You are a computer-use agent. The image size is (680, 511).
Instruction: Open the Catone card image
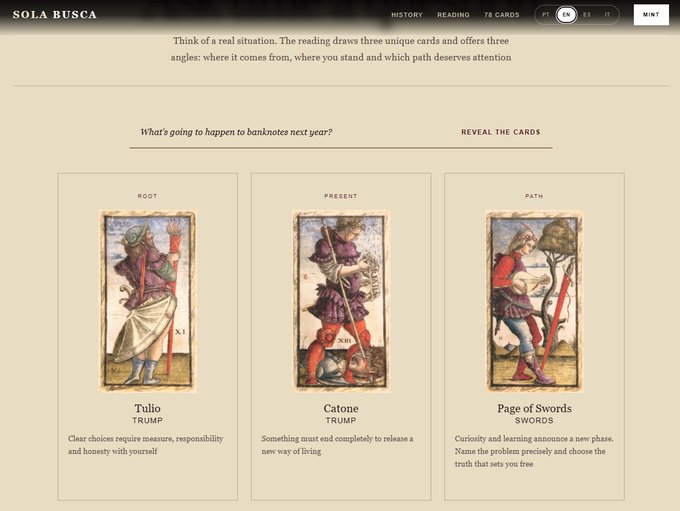click(341, 301)
